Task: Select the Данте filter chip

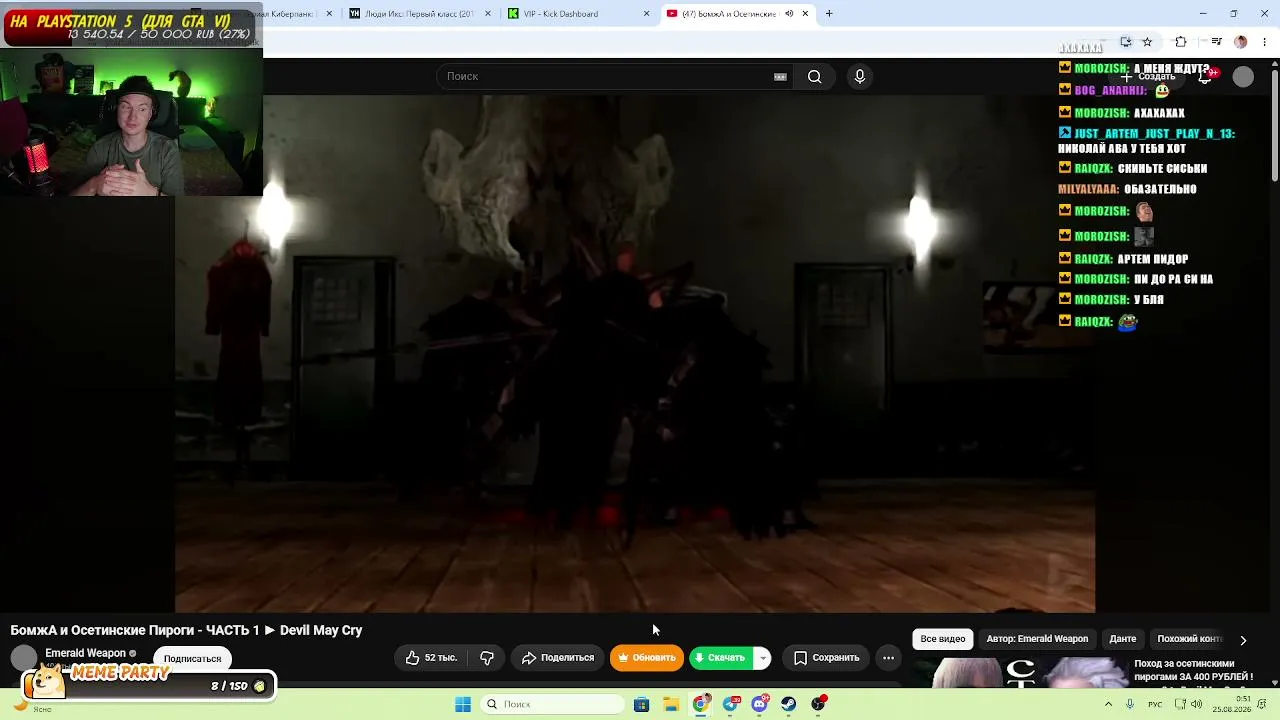Action: coord(1123,639)
